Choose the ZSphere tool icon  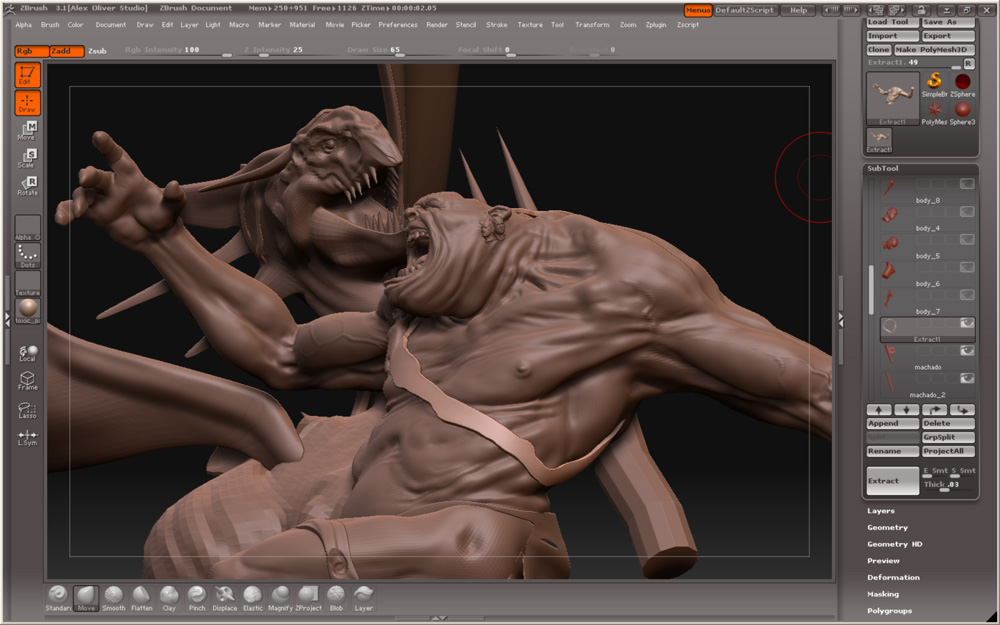pos(962,82)
